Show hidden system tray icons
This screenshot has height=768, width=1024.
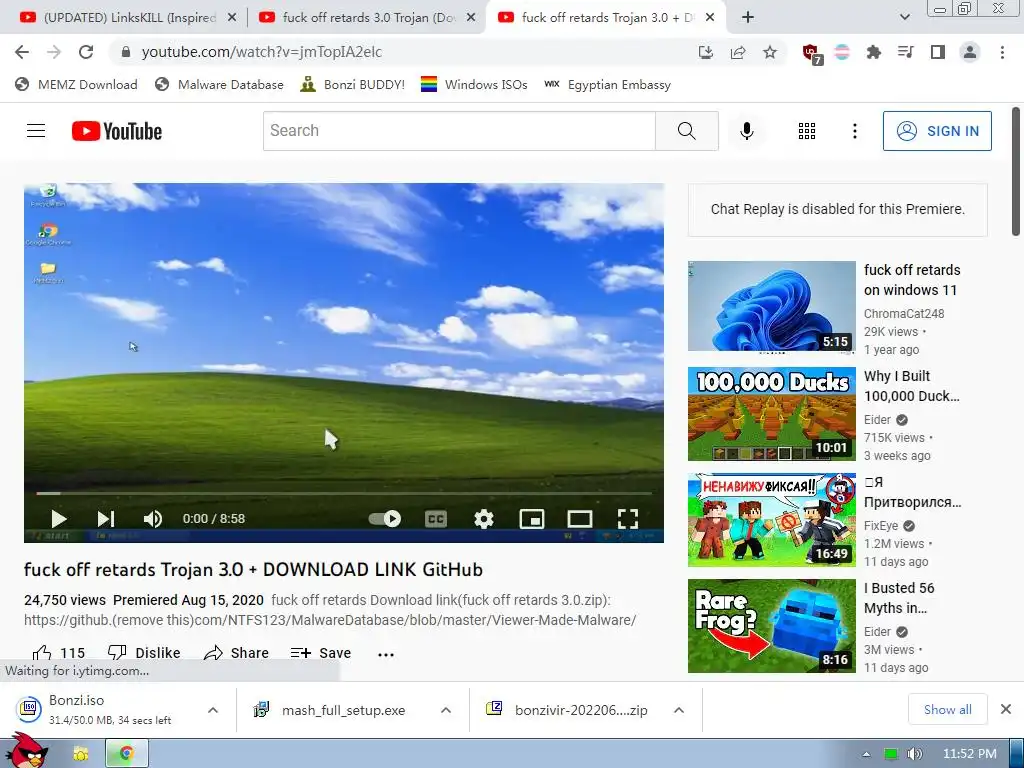[x=867, y=754]
